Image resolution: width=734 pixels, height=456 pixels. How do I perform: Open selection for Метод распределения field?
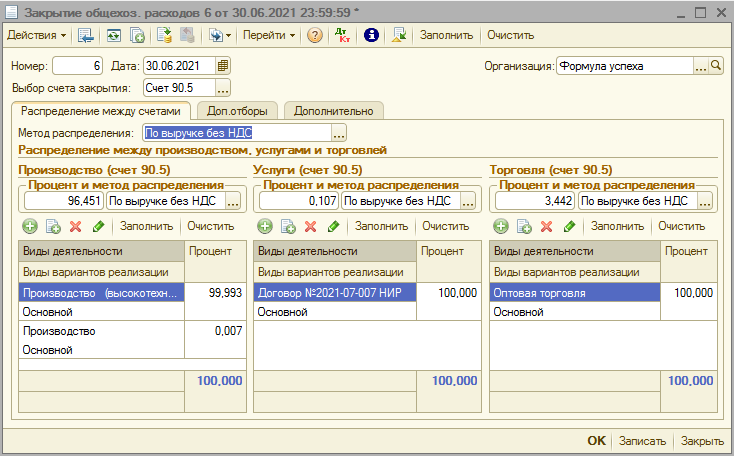coord(339,133)
